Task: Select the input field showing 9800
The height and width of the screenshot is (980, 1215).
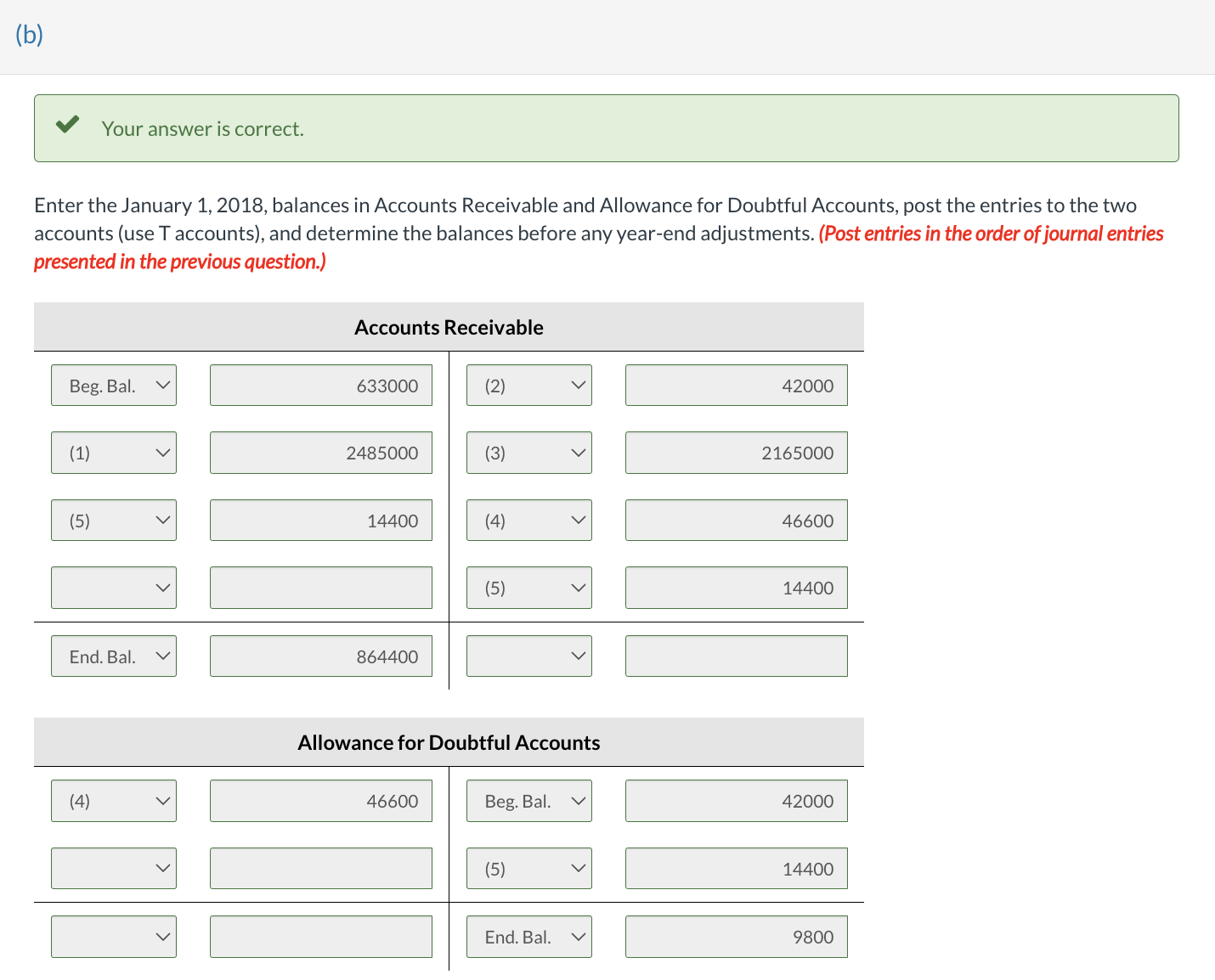Action: coord(736,937)
